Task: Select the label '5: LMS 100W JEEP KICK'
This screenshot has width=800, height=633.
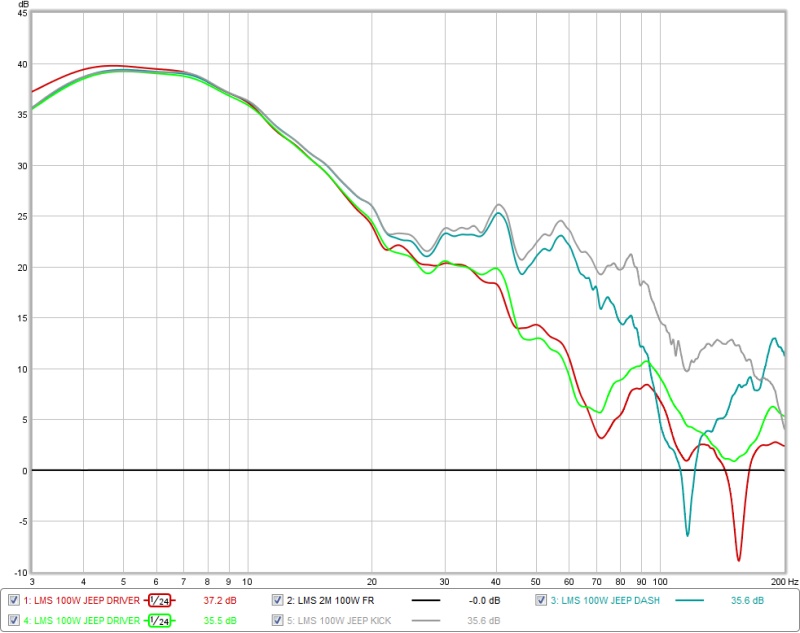Action: coord(339,620)
